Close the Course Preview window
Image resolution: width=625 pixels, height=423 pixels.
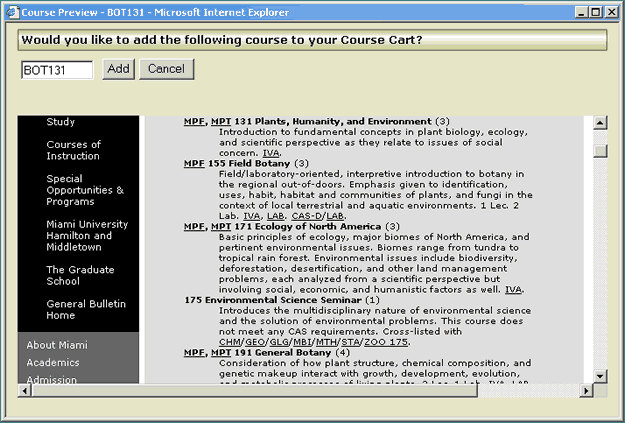click(x=611, y=12)
